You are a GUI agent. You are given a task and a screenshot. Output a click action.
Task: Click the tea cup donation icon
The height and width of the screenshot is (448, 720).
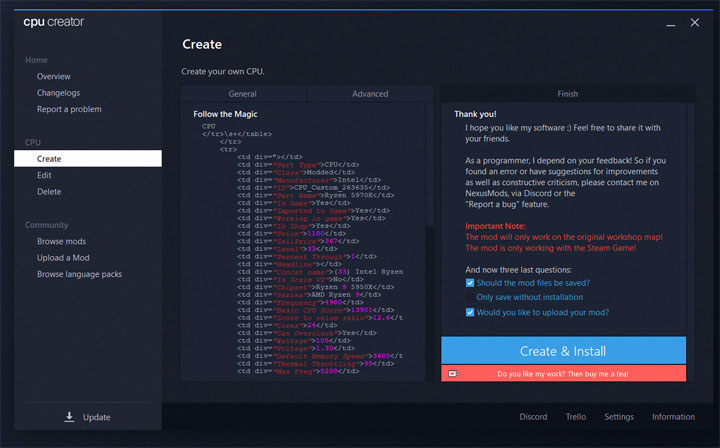[453, 373]
